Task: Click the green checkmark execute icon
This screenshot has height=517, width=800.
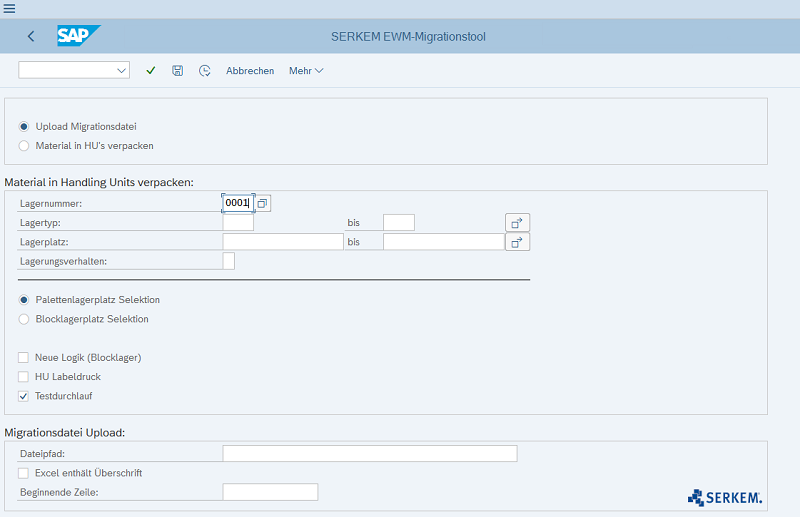Action: pos(151,70)
